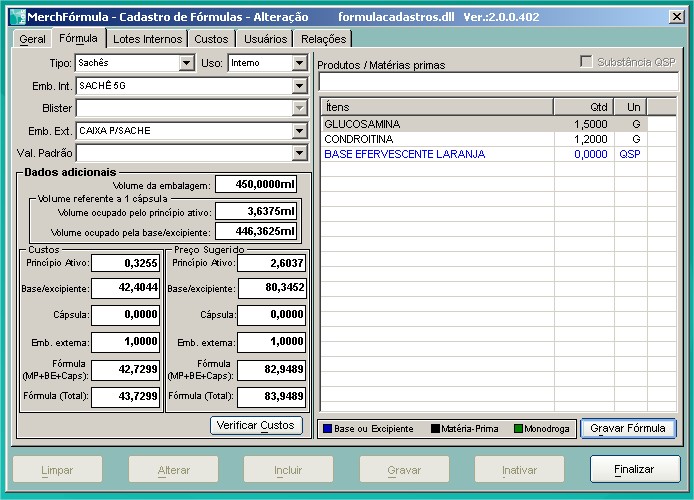The height and width of the screenshot is (500, 694).
Task: Expand the Val. Padrão dropdown
Action: point(299,153)
